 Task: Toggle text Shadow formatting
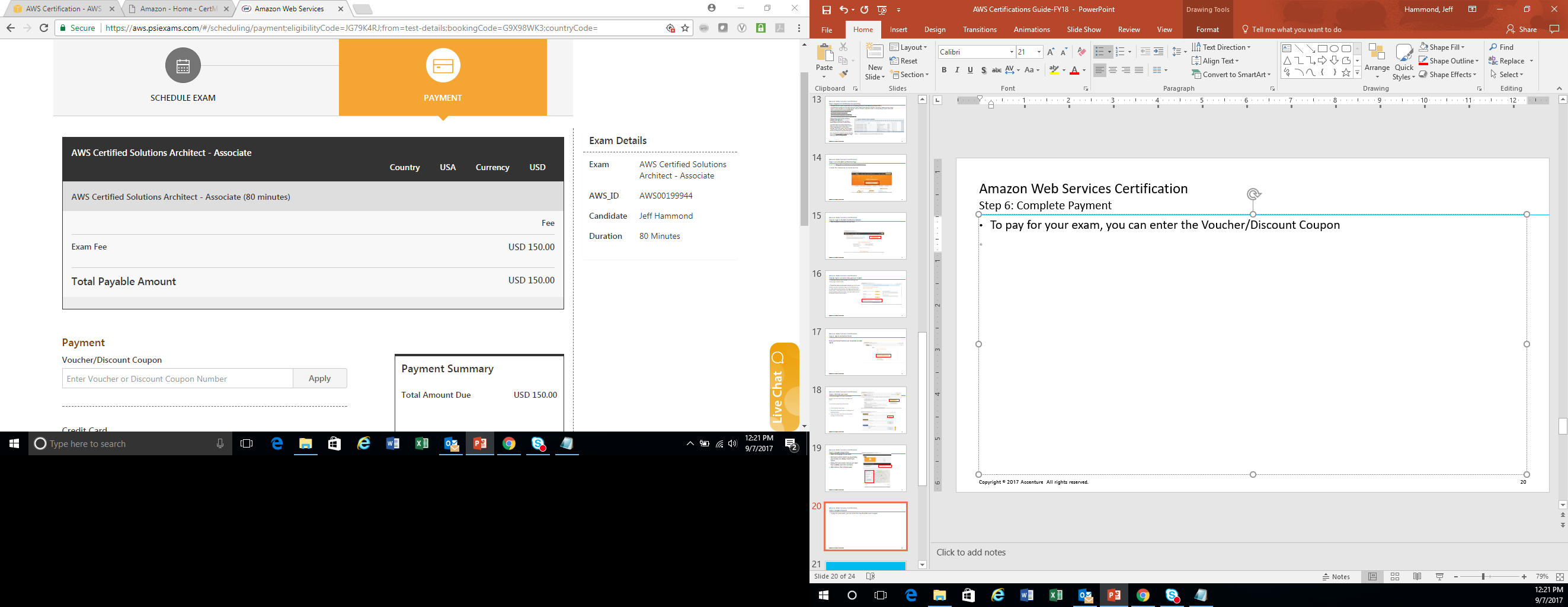pyautogui.click(x=984, y=70)
